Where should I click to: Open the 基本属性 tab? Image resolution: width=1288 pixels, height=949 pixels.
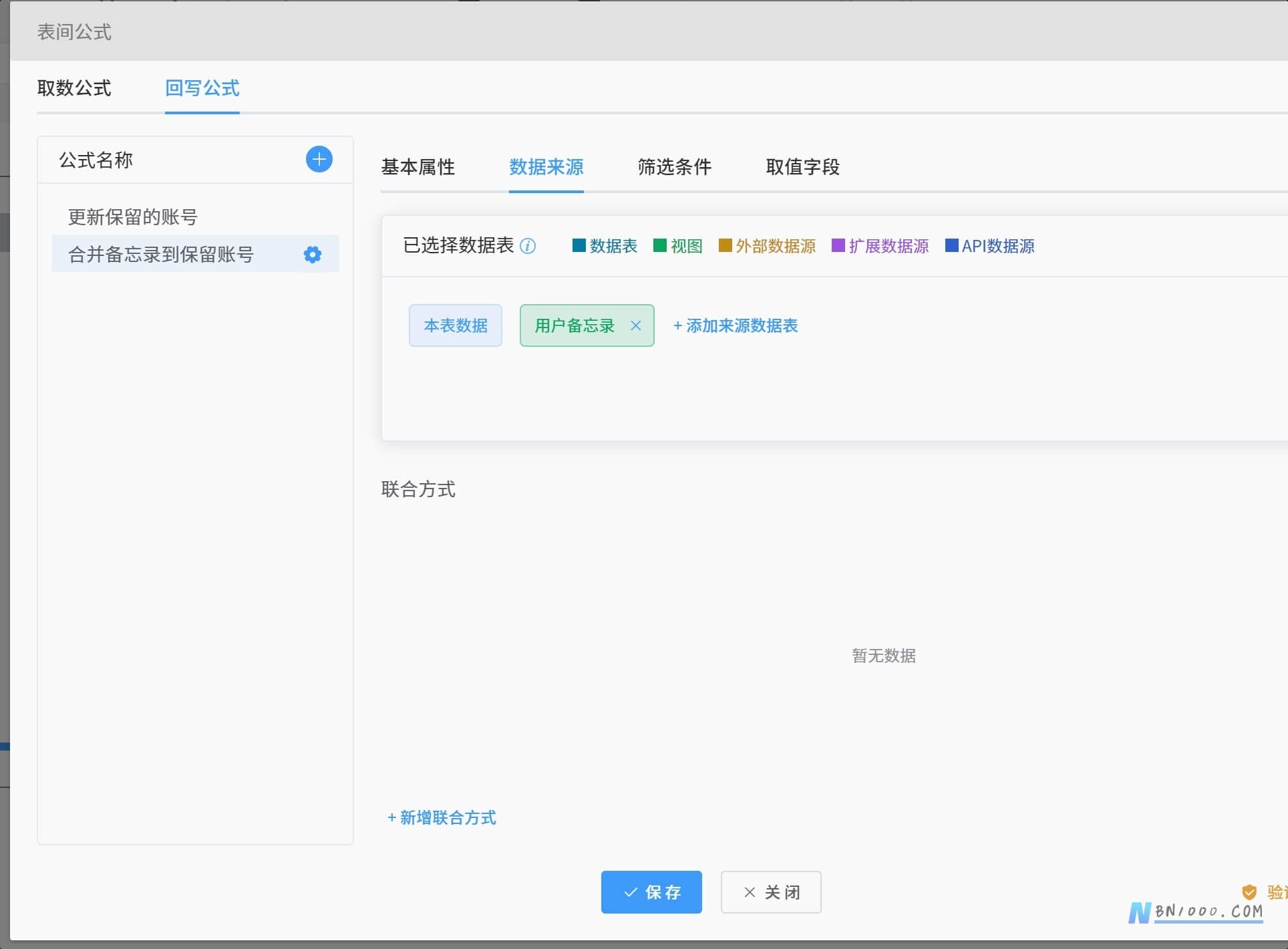coord(418,167)
